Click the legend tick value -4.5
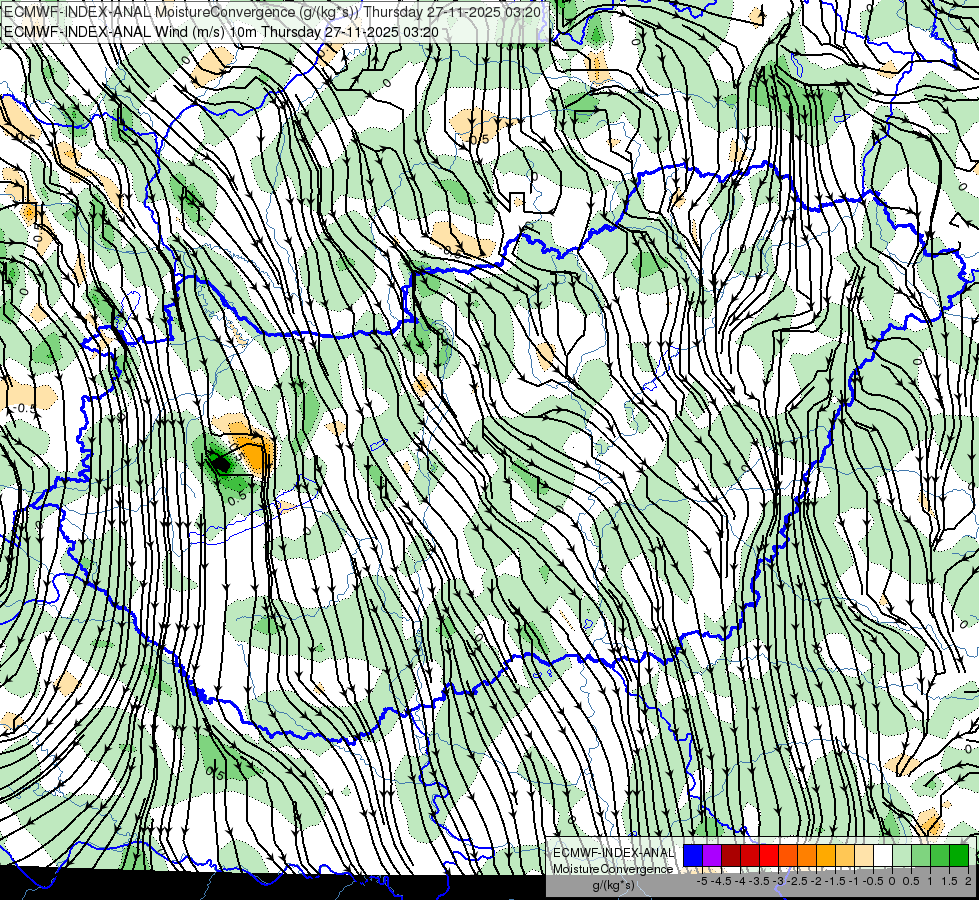The height and width of the screenshot is (900, 979). [723, 881]
